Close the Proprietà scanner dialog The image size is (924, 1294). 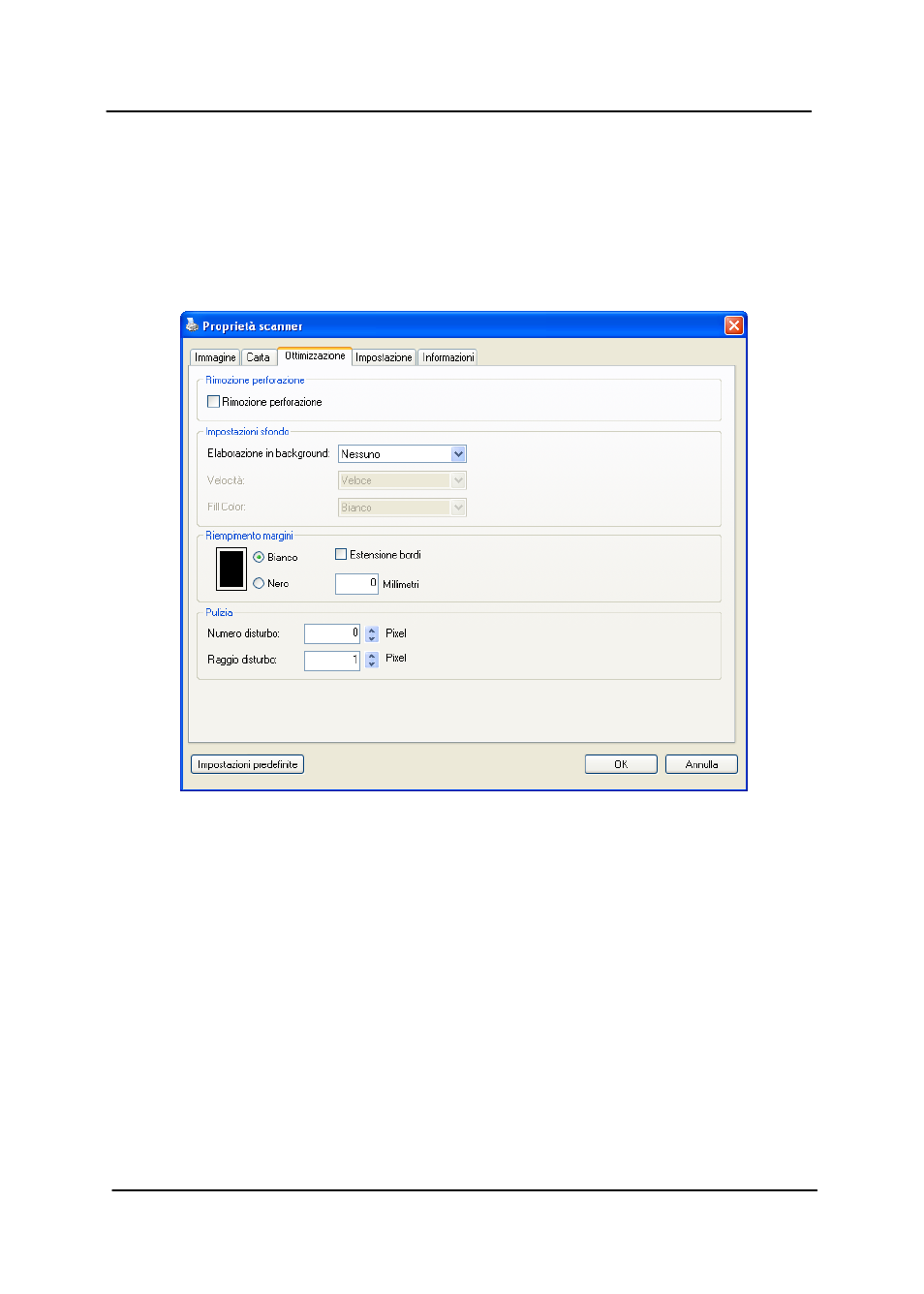[x=734, y=325]
